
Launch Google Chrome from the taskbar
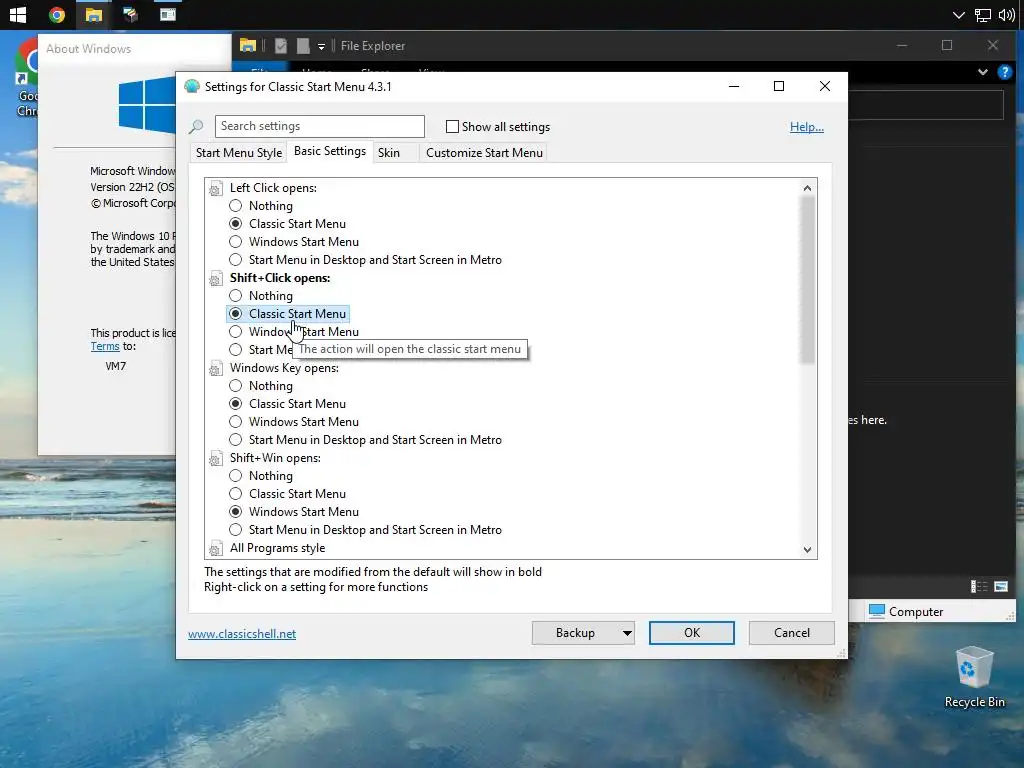pyautogui.click(x=57, y=14)
